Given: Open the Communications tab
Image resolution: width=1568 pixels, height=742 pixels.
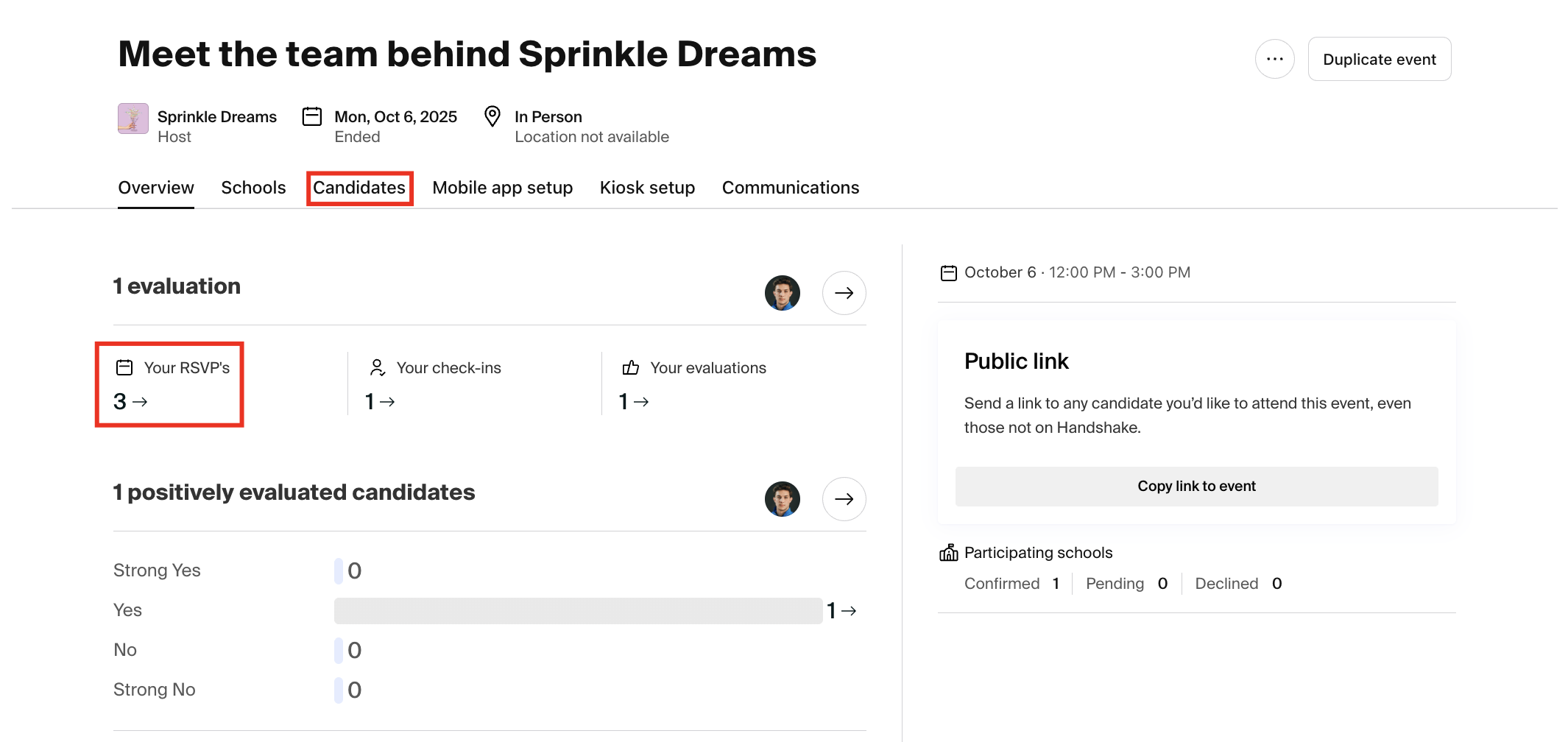Looking at the screenshot, I should (790, 188).
